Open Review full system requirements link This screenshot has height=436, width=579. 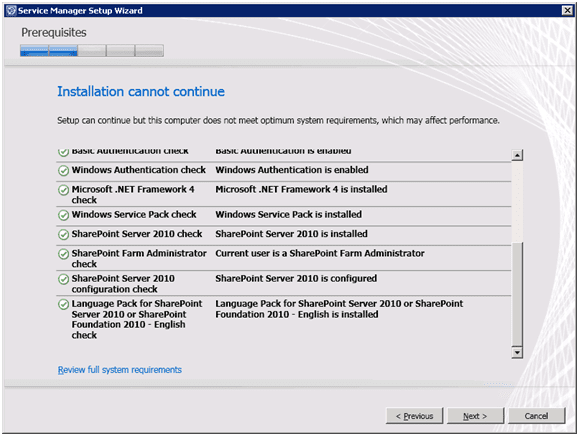(x=120, y=370)
